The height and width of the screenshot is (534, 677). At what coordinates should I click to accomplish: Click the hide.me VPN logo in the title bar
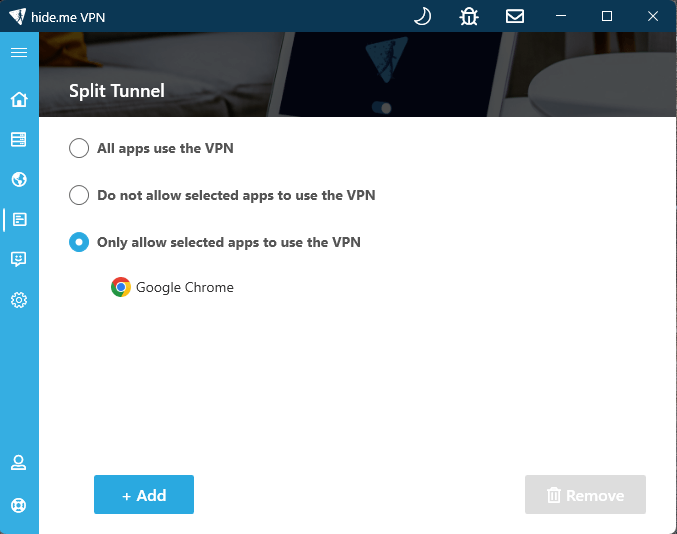pos(18,16)
